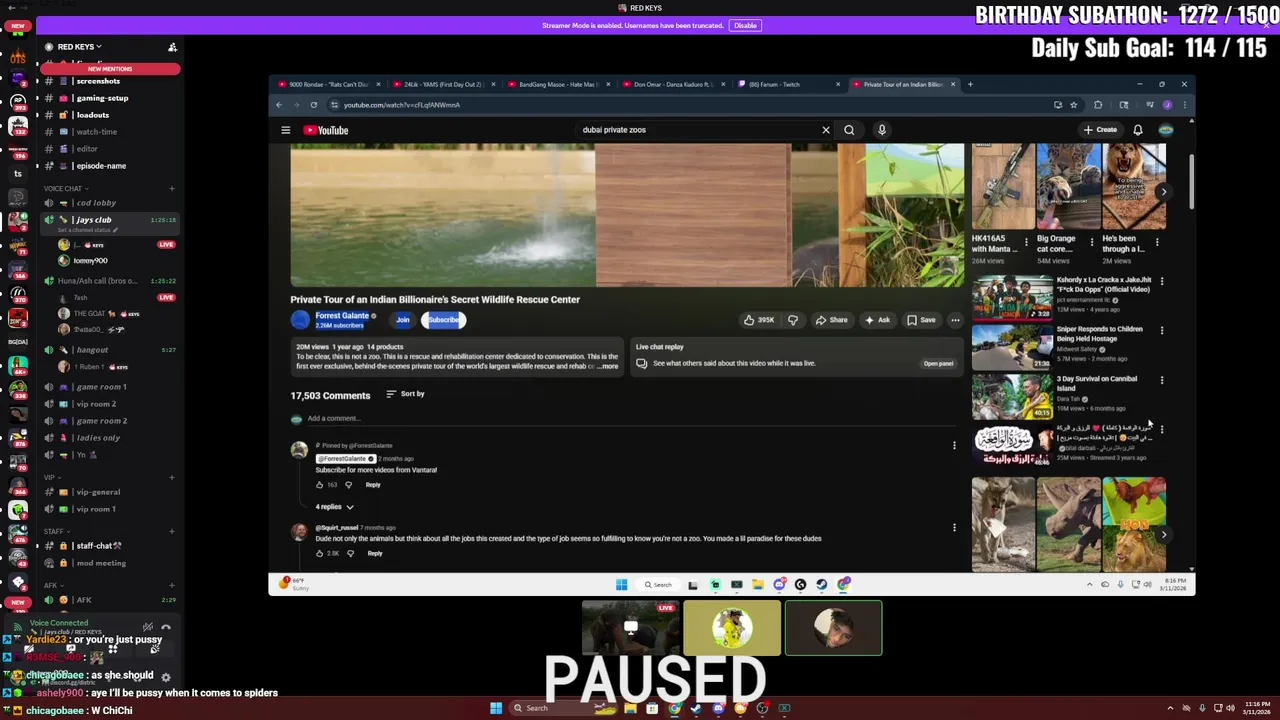Click Open panel for live chat replay
This screenshot has height=720, width=1280.
tap(938, 364)
